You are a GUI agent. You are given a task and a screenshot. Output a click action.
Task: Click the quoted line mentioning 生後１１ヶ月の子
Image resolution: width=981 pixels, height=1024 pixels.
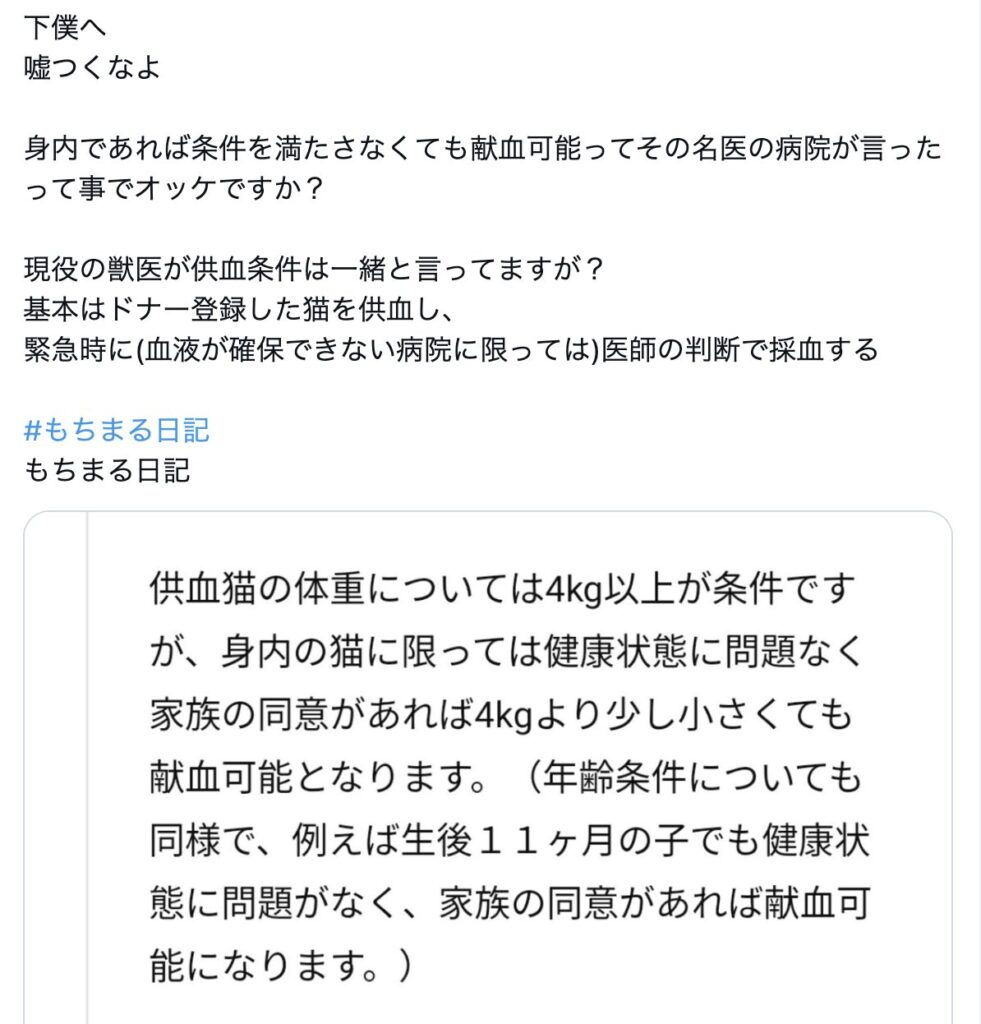coord(509,840)
